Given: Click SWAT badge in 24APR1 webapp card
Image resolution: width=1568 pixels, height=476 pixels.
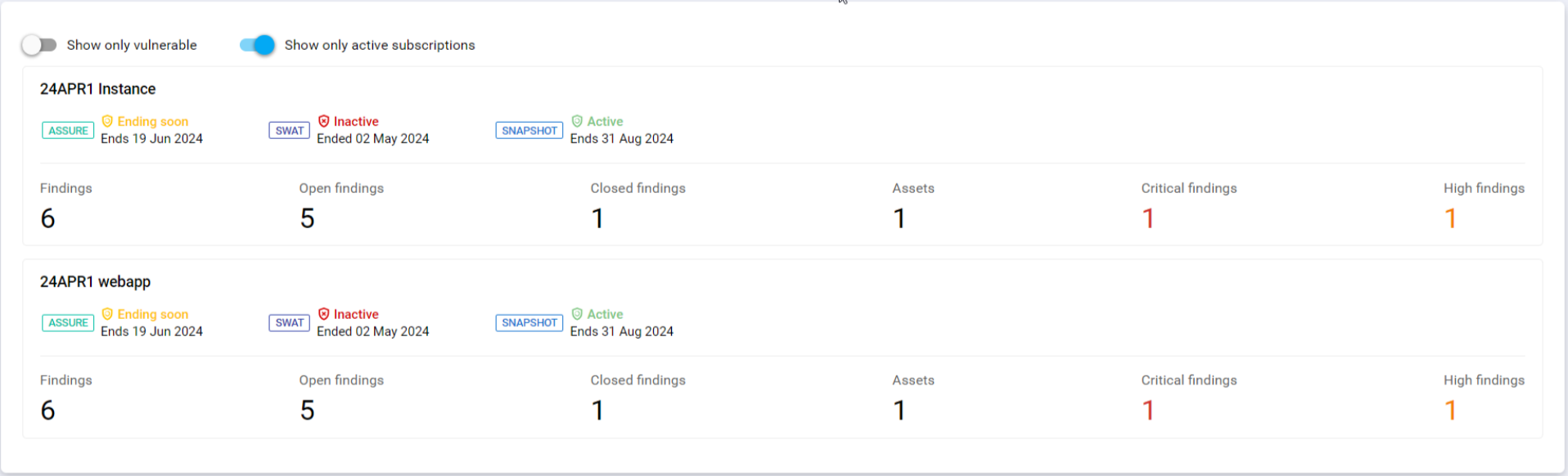Looking at the screenshot, I should click(289, 323).
